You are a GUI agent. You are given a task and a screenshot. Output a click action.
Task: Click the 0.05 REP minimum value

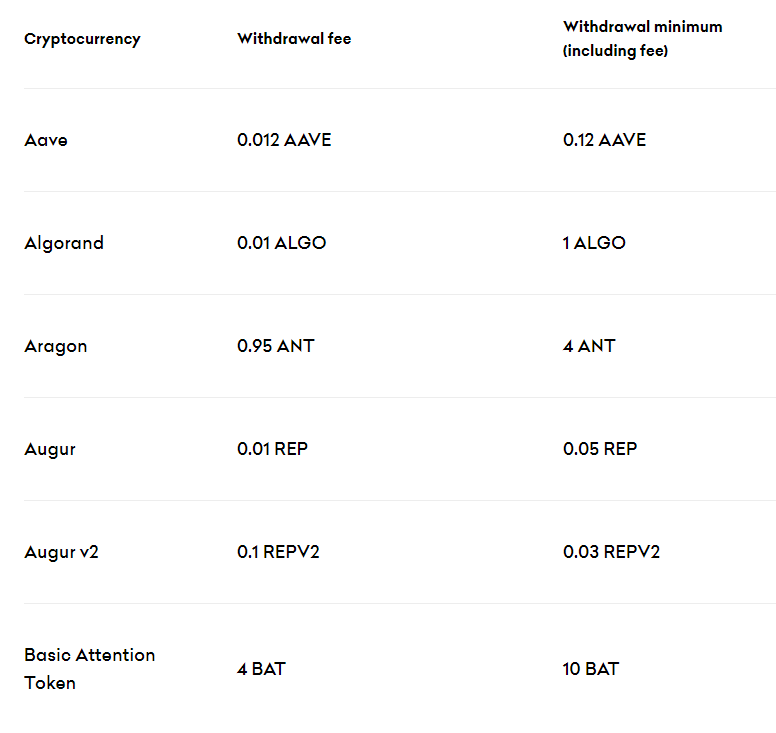600,449
